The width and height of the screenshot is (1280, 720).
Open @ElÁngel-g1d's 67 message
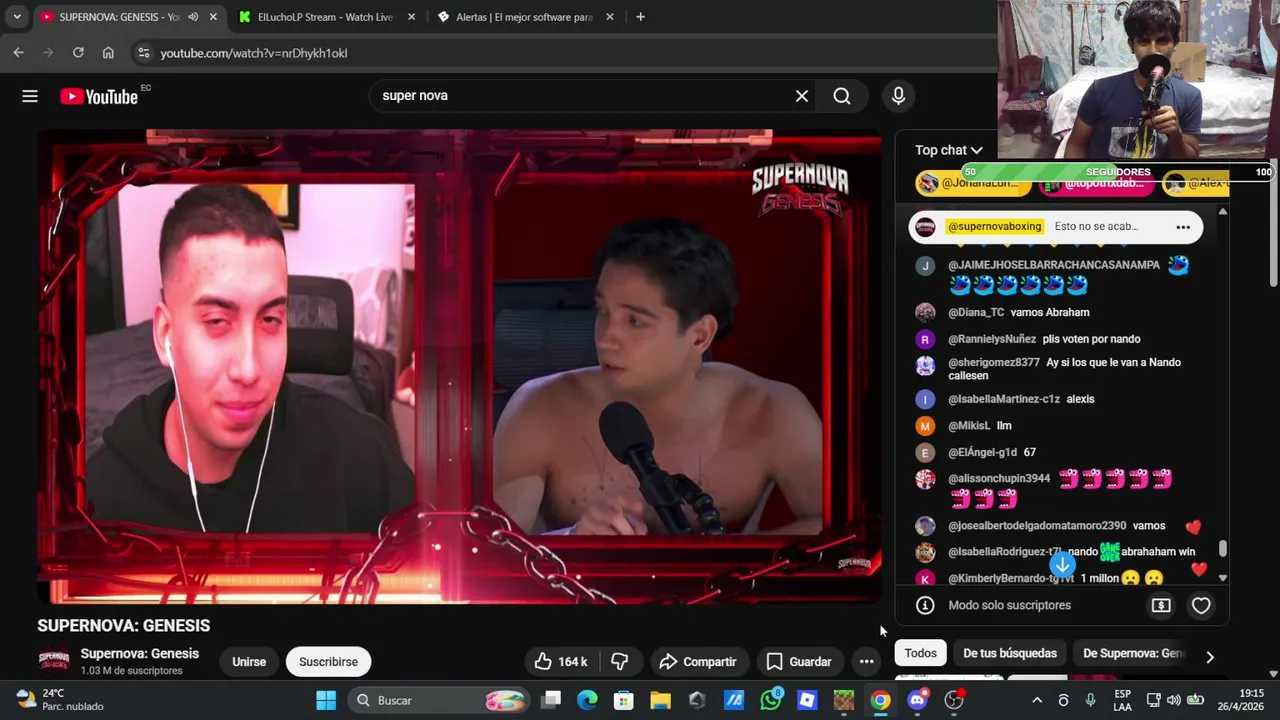pos(1062,453)
